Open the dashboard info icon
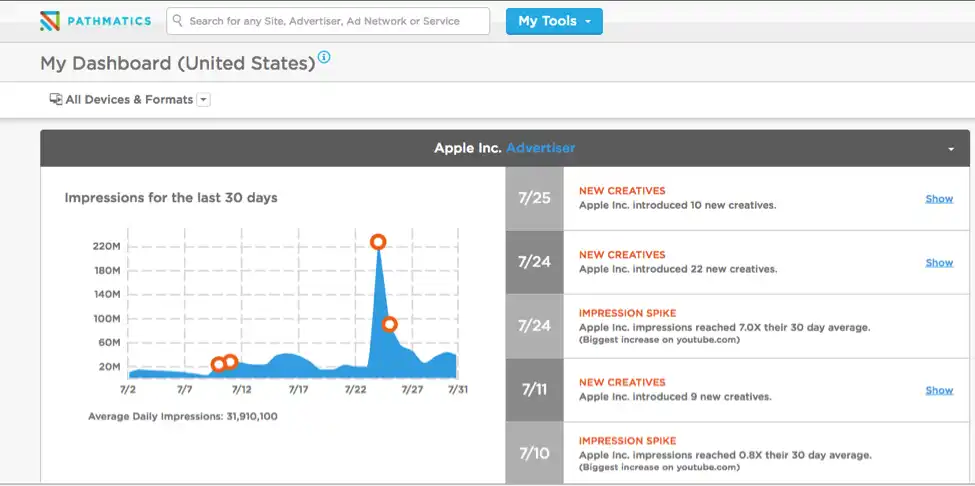 pyautogui.click(x=324, y=57)
